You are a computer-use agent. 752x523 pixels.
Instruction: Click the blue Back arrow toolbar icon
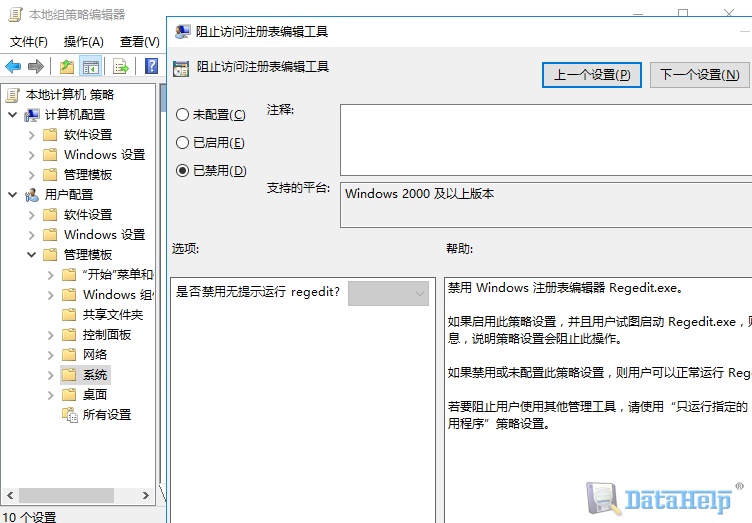[x=13, y=66]
